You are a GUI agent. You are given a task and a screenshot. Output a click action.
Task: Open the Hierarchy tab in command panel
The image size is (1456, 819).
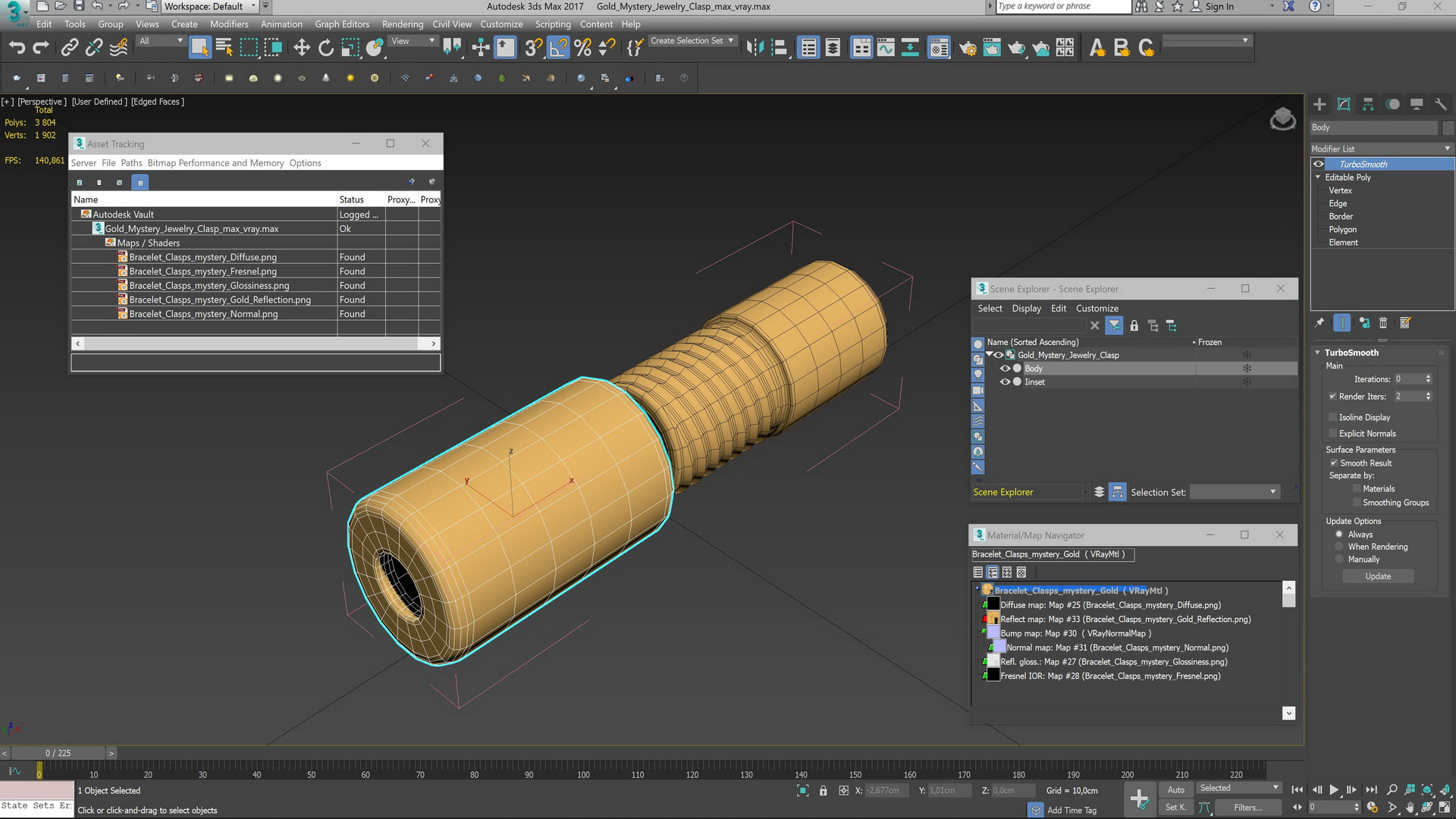[1368, 105]
